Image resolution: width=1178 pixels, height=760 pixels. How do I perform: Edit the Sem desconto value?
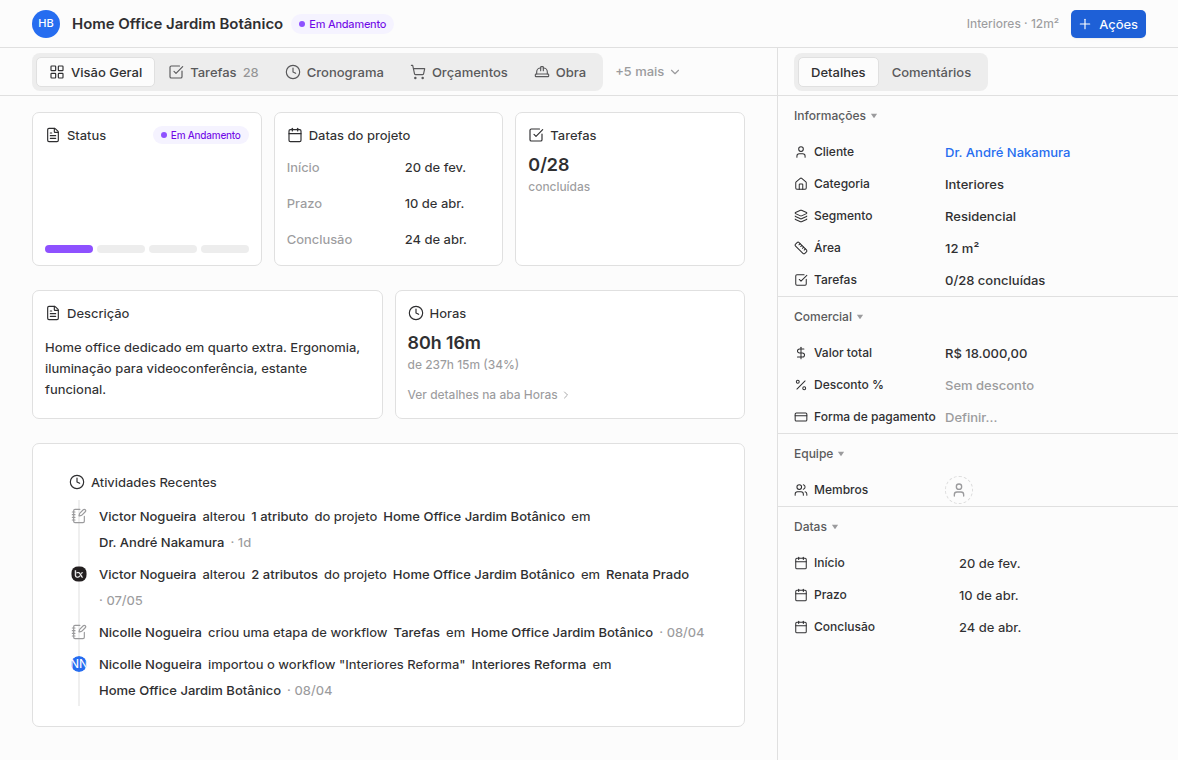click(989, 385)
